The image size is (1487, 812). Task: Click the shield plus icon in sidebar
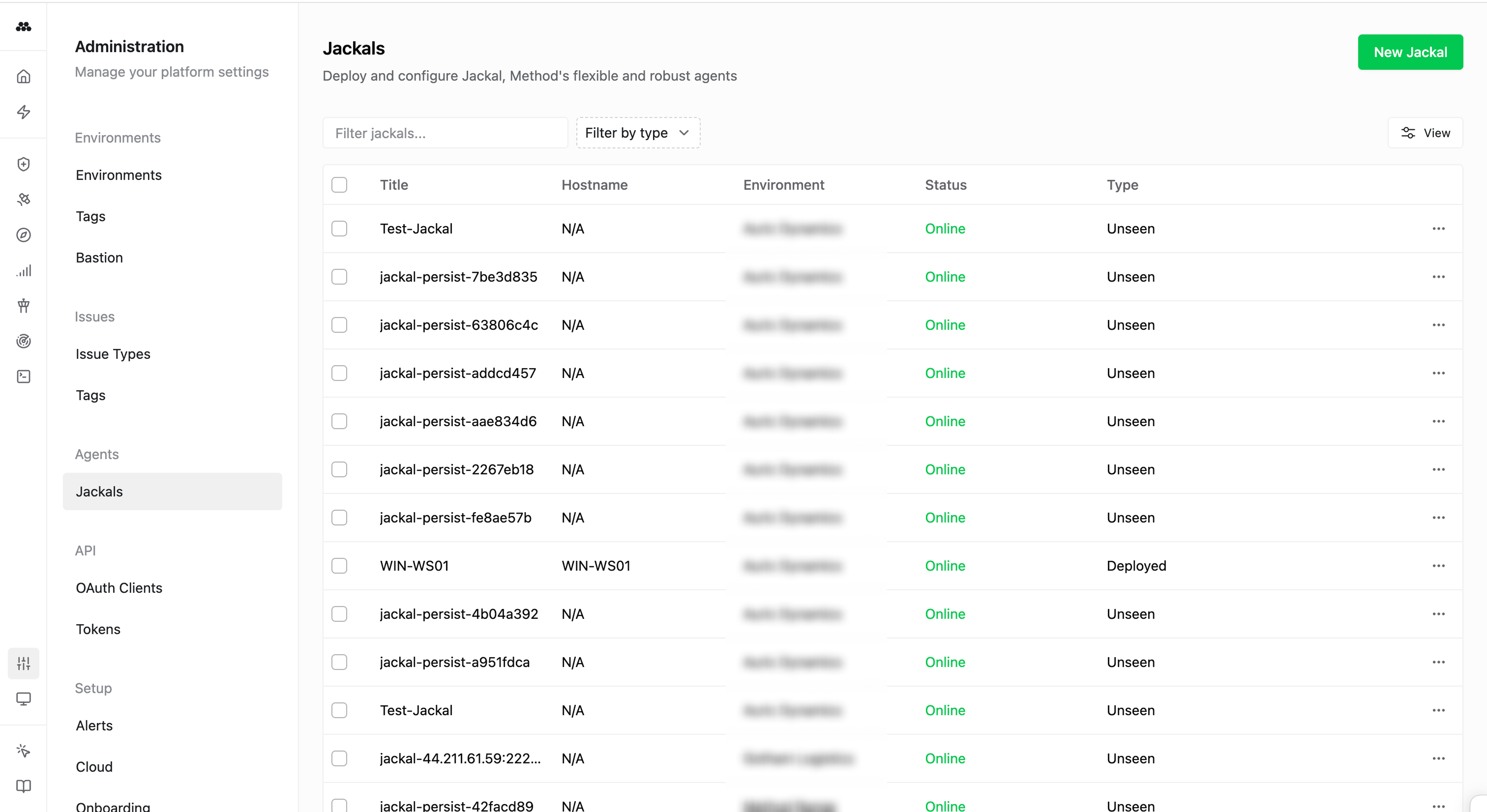(24, 165)
